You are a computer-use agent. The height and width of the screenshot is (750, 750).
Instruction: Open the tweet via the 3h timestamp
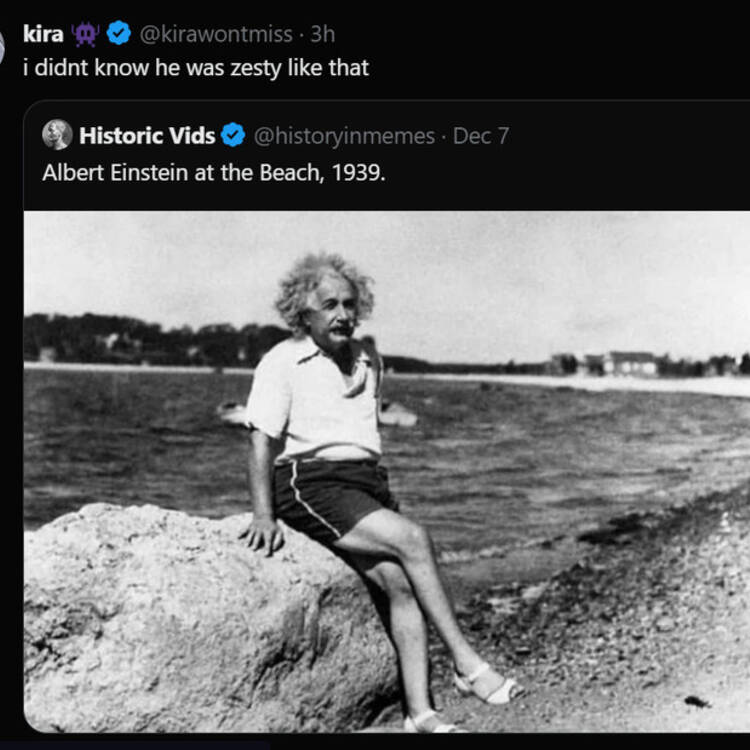tap(322, 34)
